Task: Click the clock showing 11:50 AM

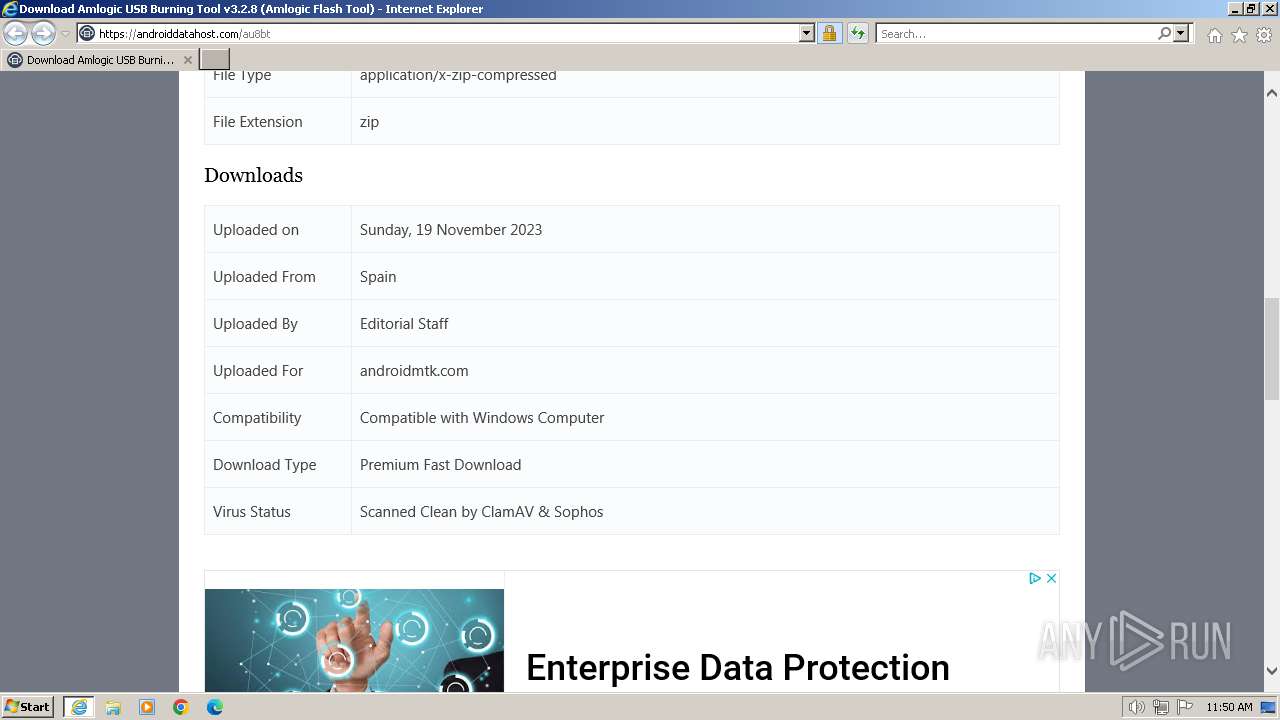Action: coord(1229,707)
